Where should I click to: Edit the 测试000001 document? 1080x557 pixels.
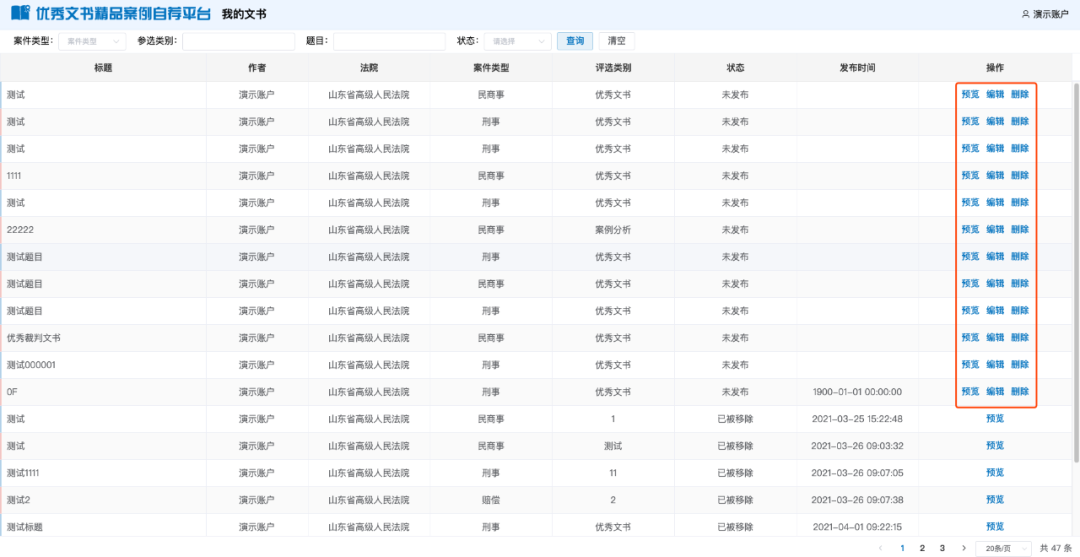(995, 364)
